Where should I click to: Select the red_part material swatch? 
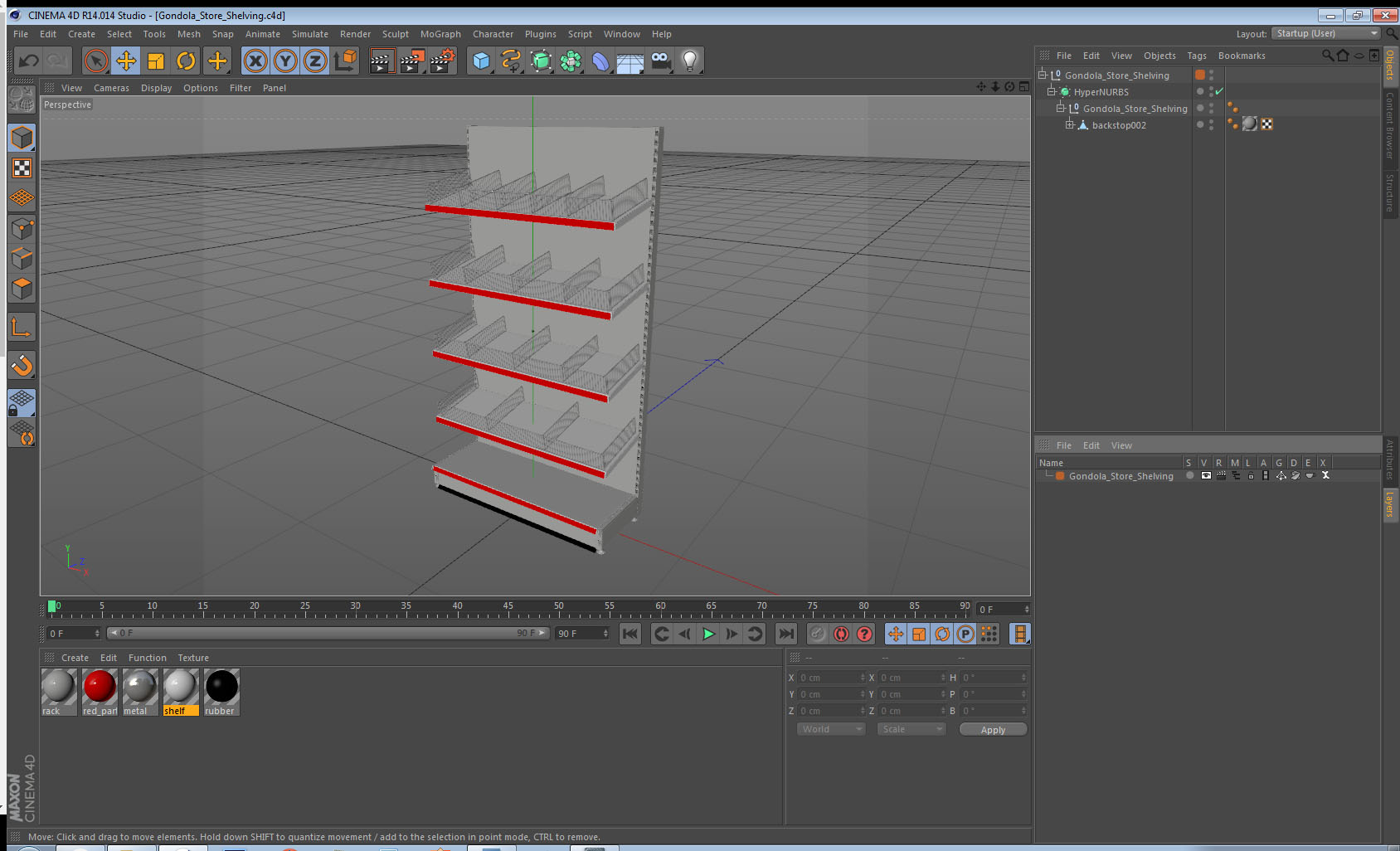100,693
